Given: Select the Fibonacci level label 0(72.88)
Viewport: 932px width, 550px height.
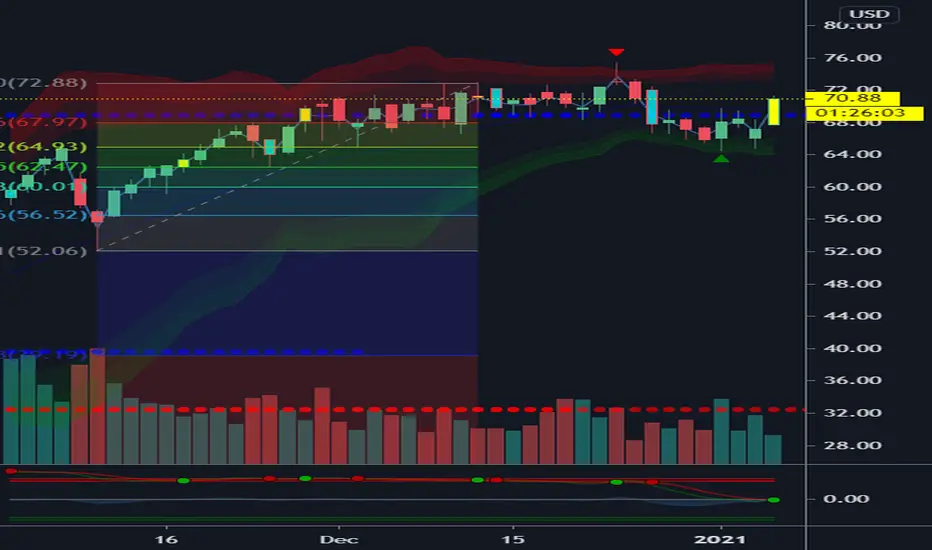Looking at the screenshot, I should [43, 83].
